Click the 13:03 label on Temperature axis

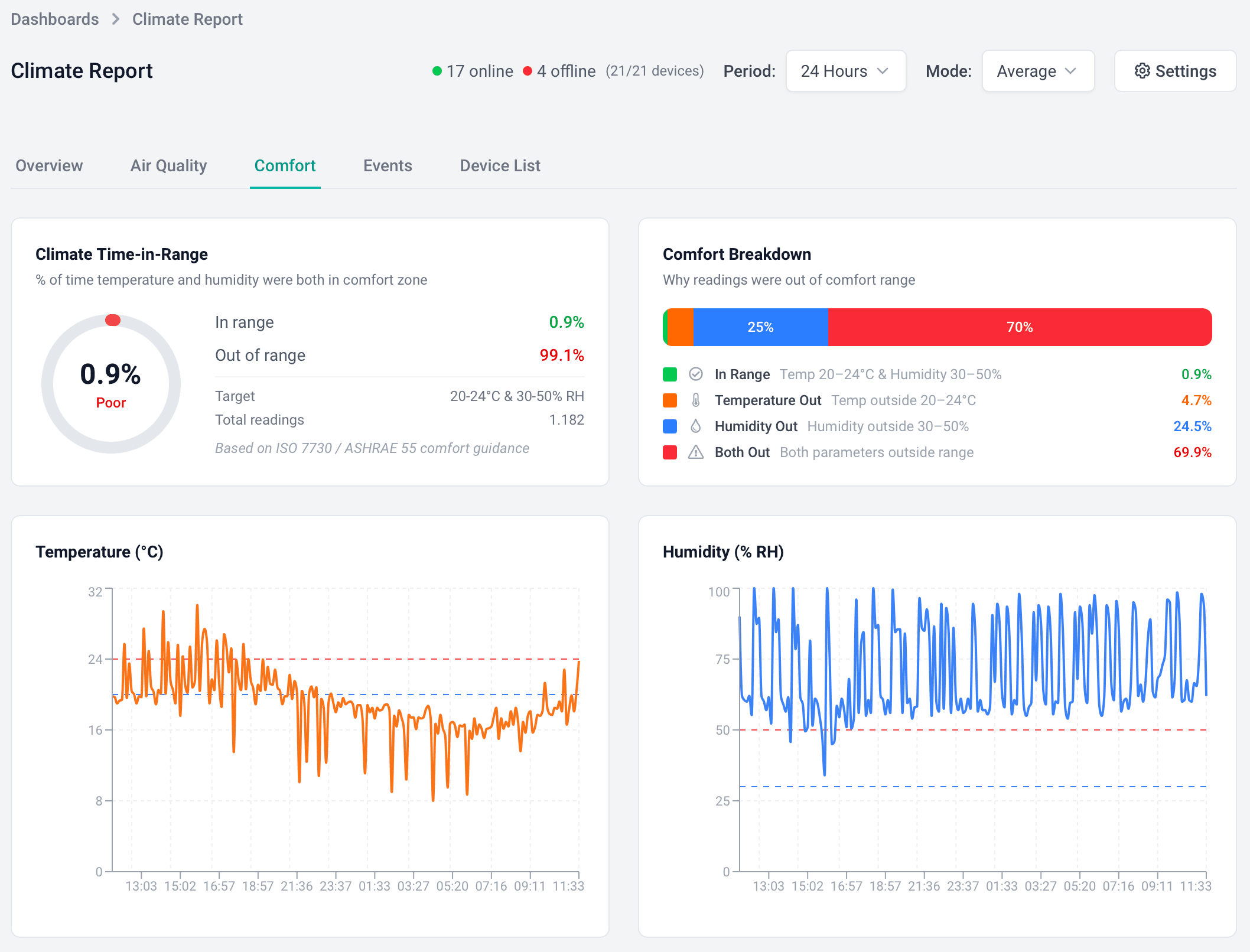pos(141,886)
